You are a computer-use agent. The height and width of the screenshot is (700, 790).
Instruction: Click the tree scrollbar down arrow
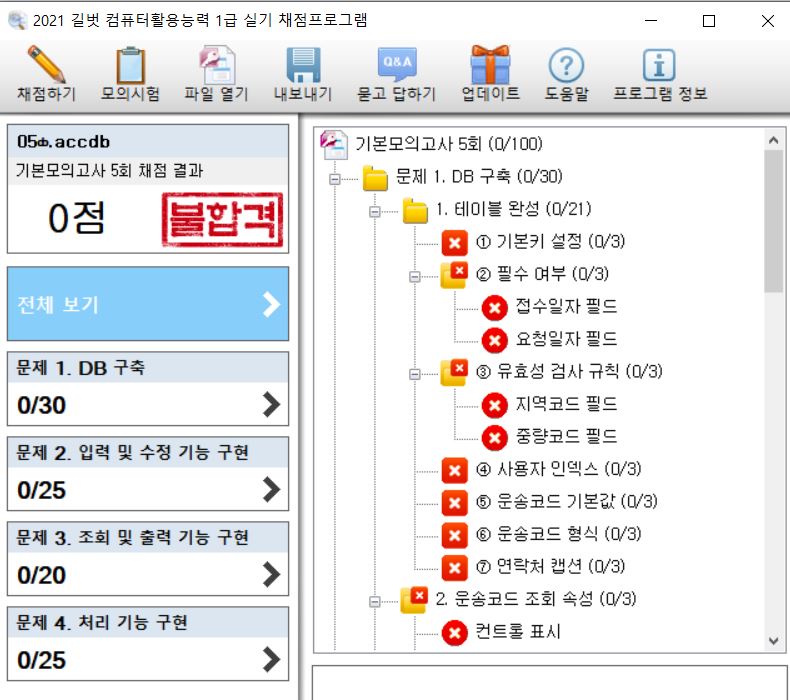pyautogui.click(x=773, y=640)
